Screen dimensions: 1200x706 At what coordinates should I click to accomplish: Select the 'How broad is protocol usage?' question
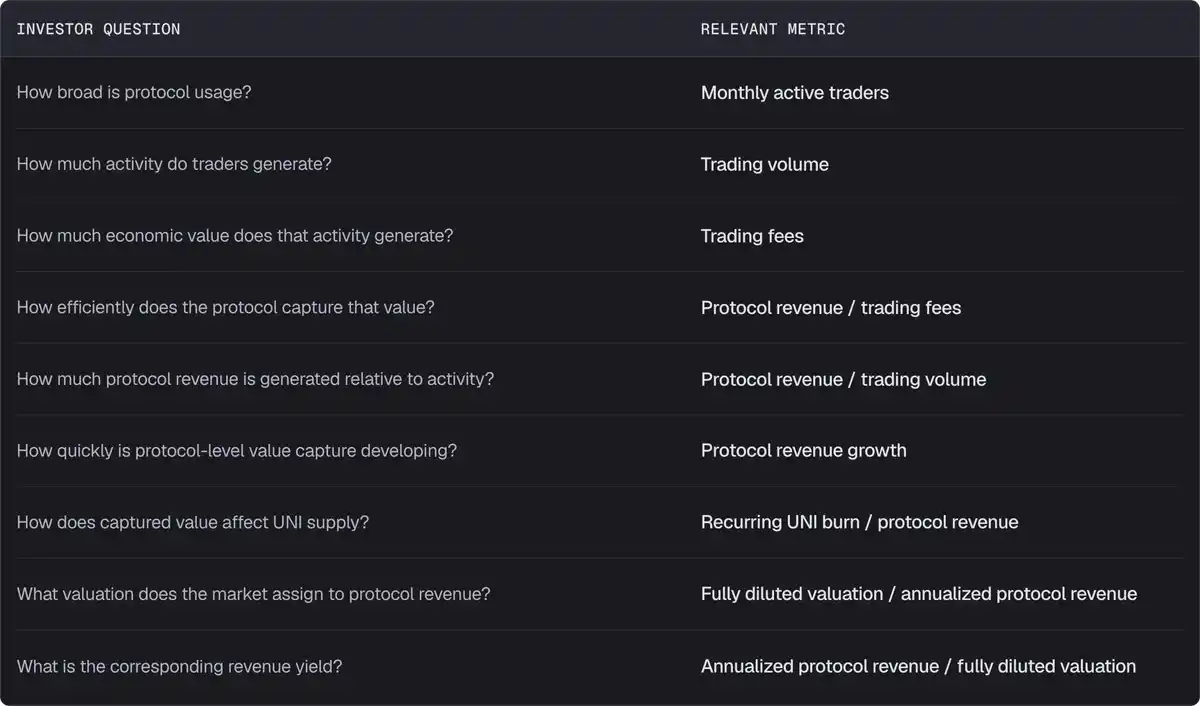pos(134,92)
